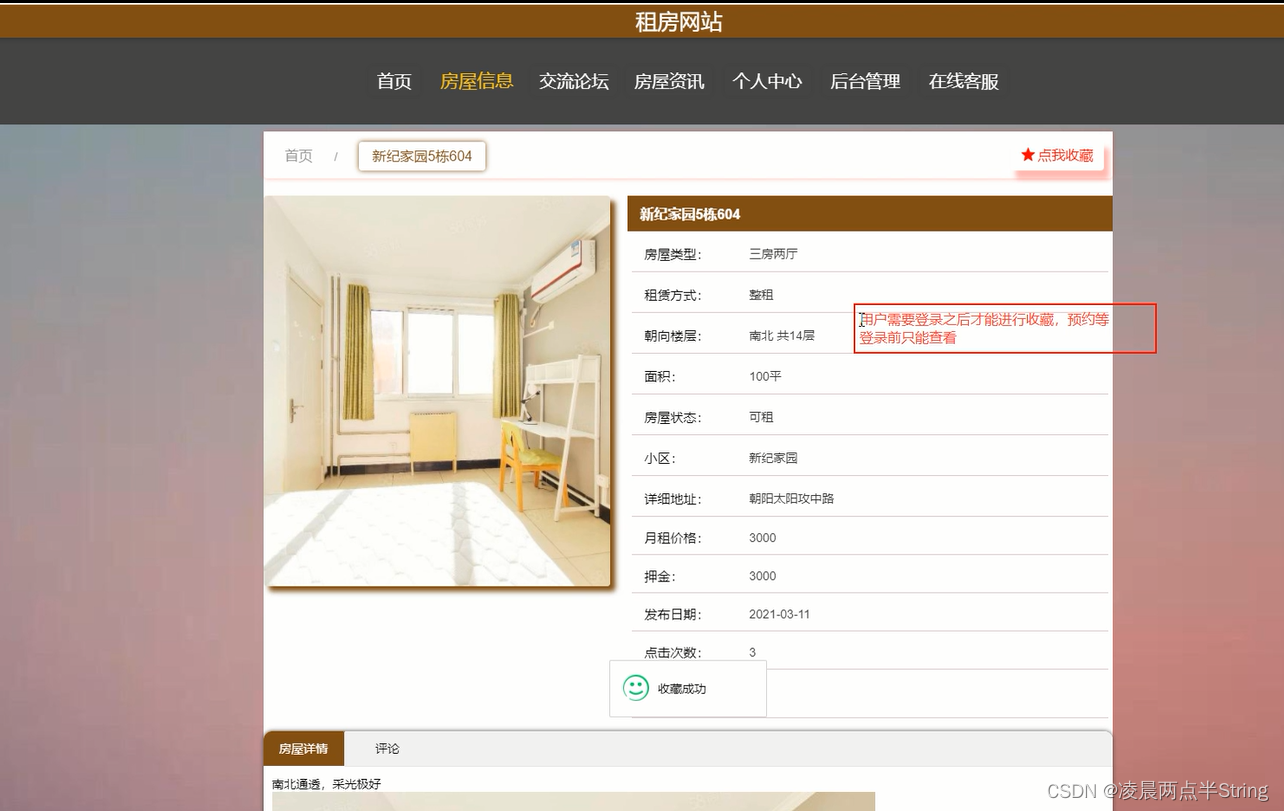The height and width of the screenshot is (811, 1284).
Task: Select the 南北 共14层 orientation value
Action: (782, 336)
